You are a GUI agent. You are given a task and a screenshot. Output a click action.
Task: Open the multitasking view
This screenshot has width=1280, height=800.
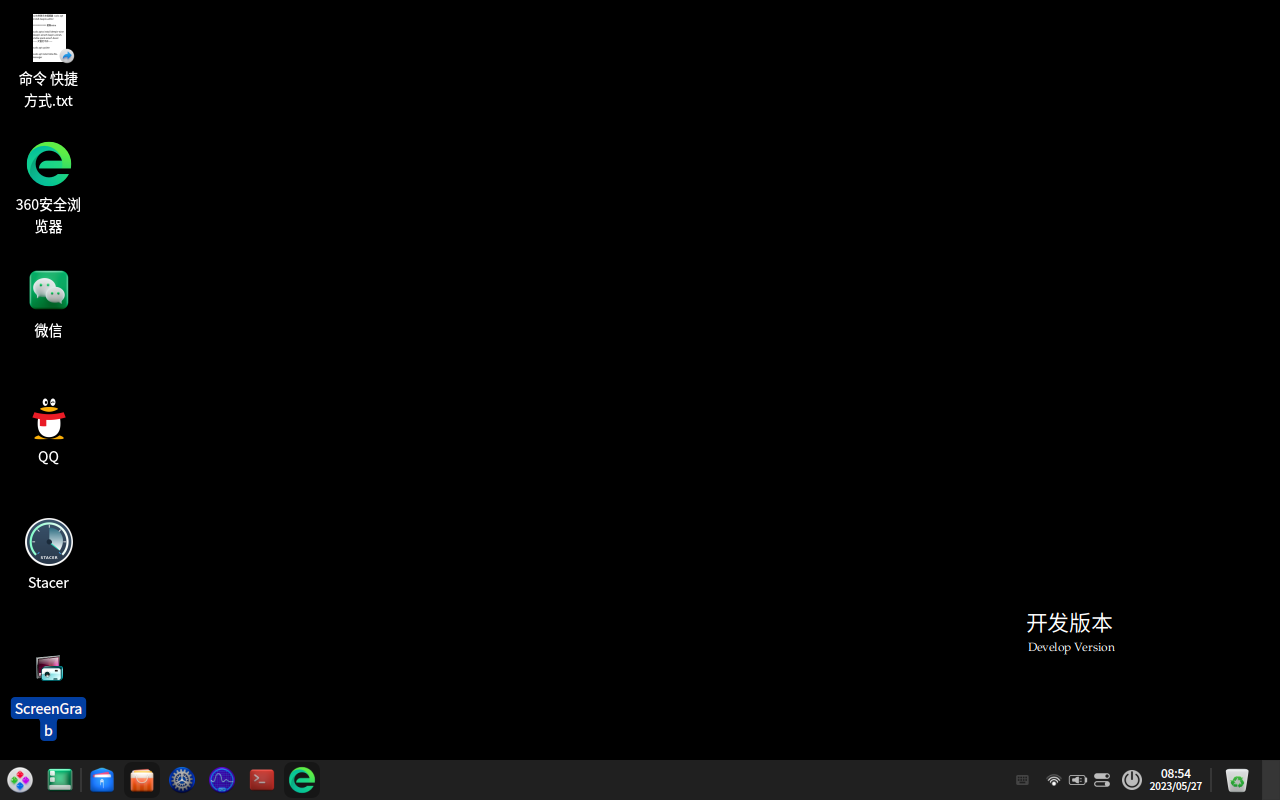[59, 780]
